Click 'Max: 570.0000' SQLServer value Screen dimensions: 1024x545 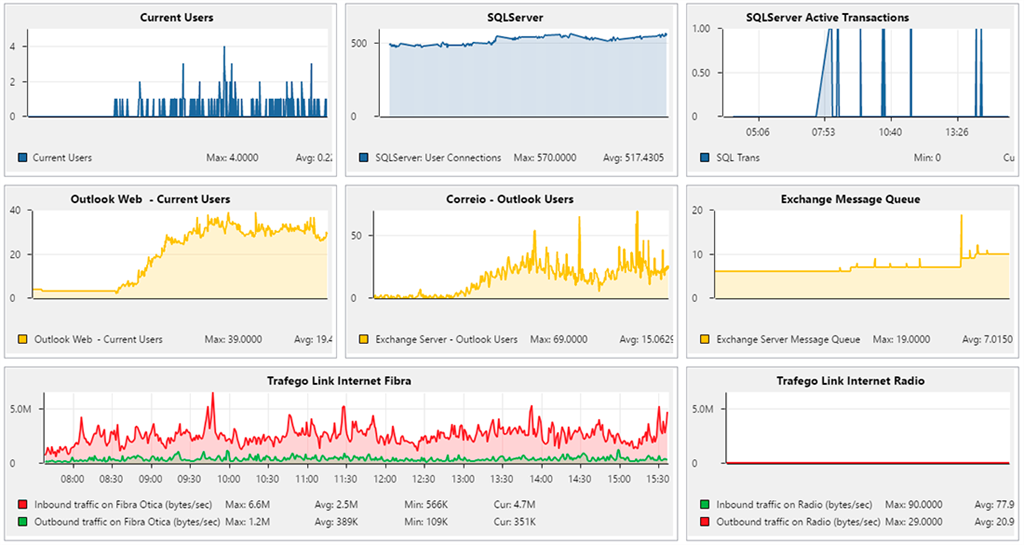(x=545, y=157)
